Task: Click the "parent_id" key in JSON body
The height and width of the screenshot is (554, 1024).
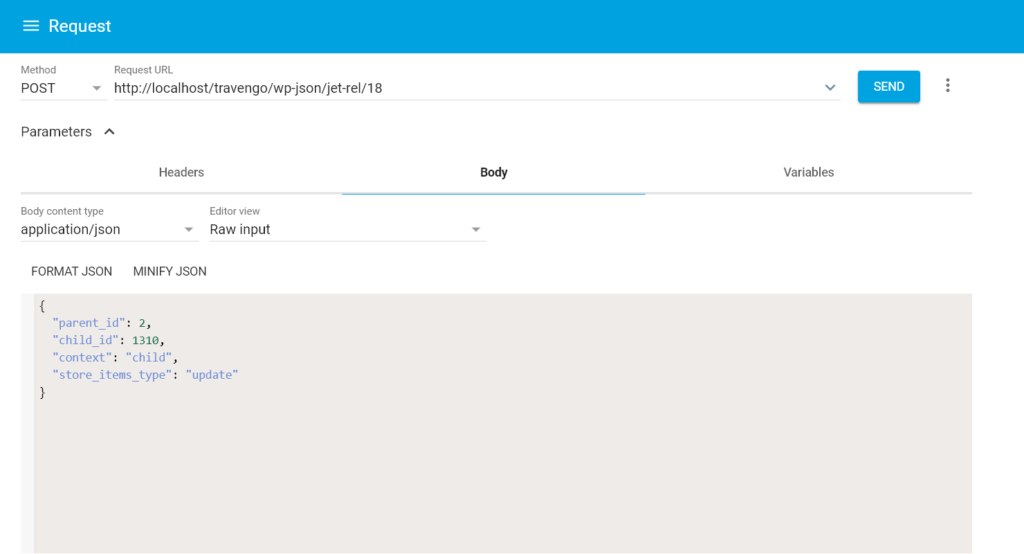Action: click(x=89, y=323)
